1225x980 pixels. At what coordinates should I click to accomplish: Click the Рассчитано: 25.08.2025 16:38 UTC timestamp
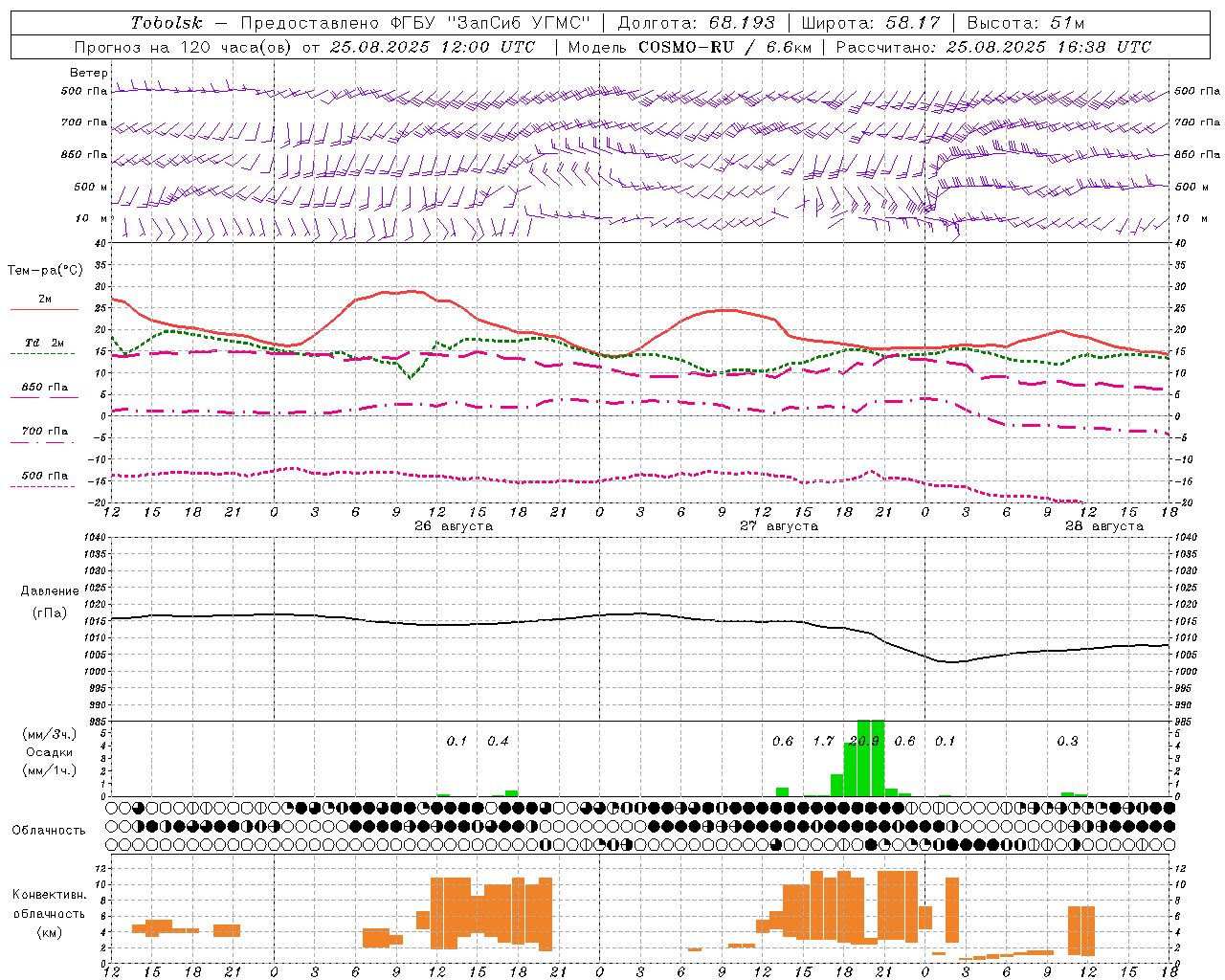[993, 47]
